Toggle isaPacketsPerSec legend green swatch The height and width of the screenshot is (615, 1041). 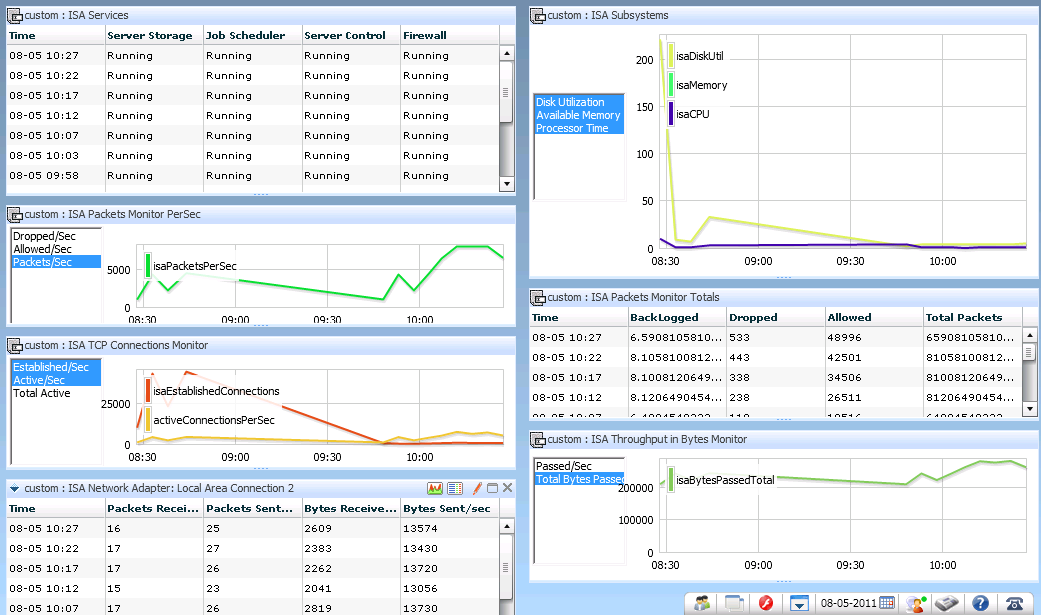[x=148, y=266]
